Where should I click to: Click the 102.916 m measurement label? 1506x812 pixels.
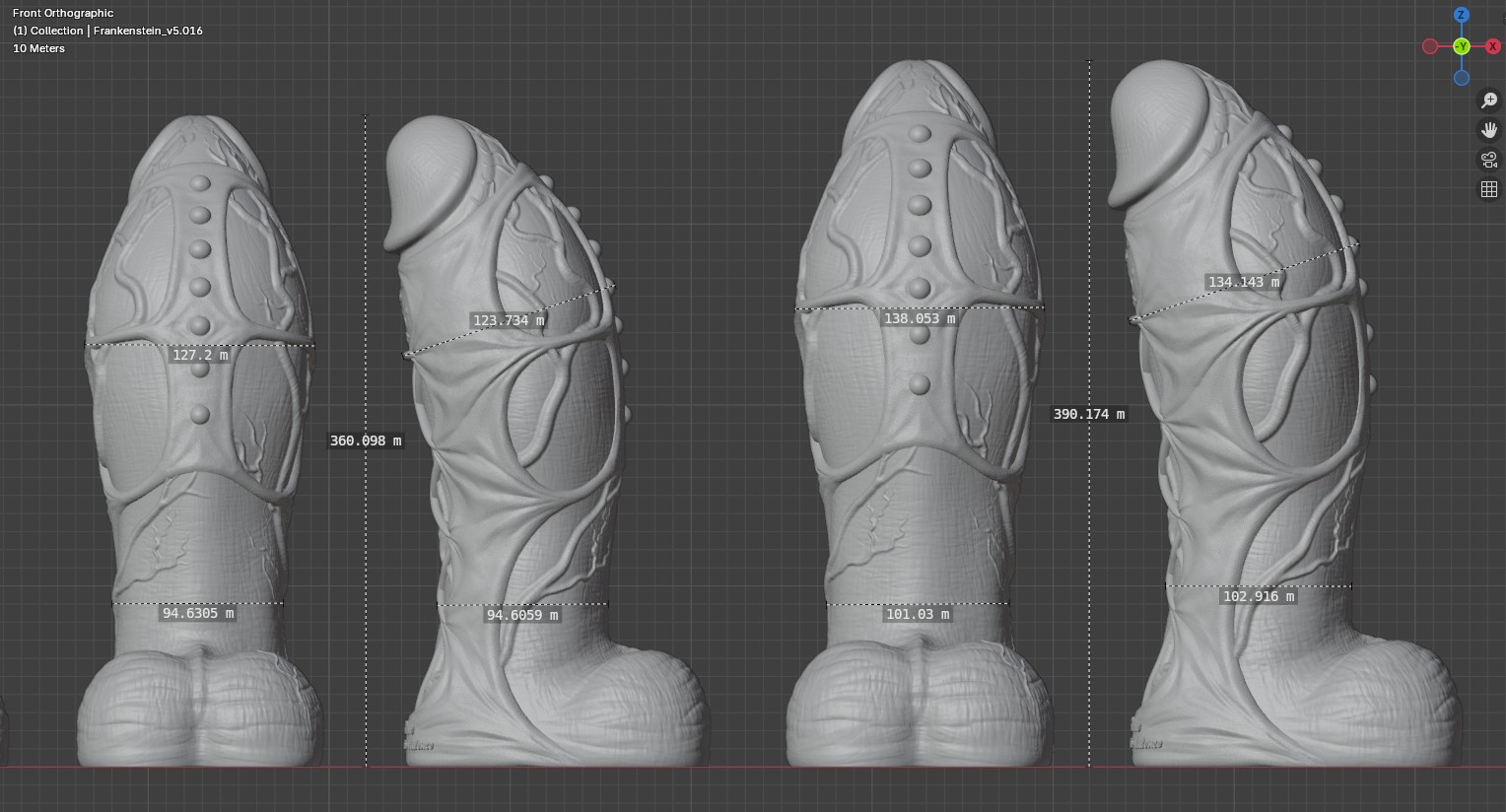[x=1259, y=596]
